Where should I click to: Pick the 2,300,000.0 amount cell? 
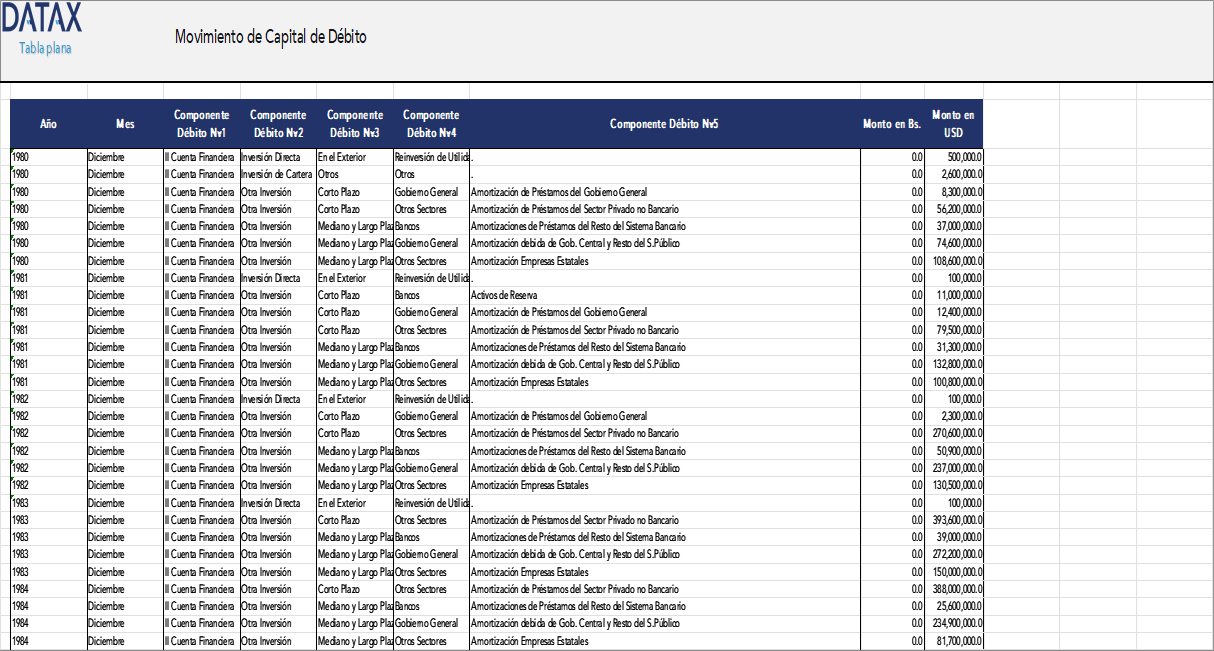pos(954,416)
